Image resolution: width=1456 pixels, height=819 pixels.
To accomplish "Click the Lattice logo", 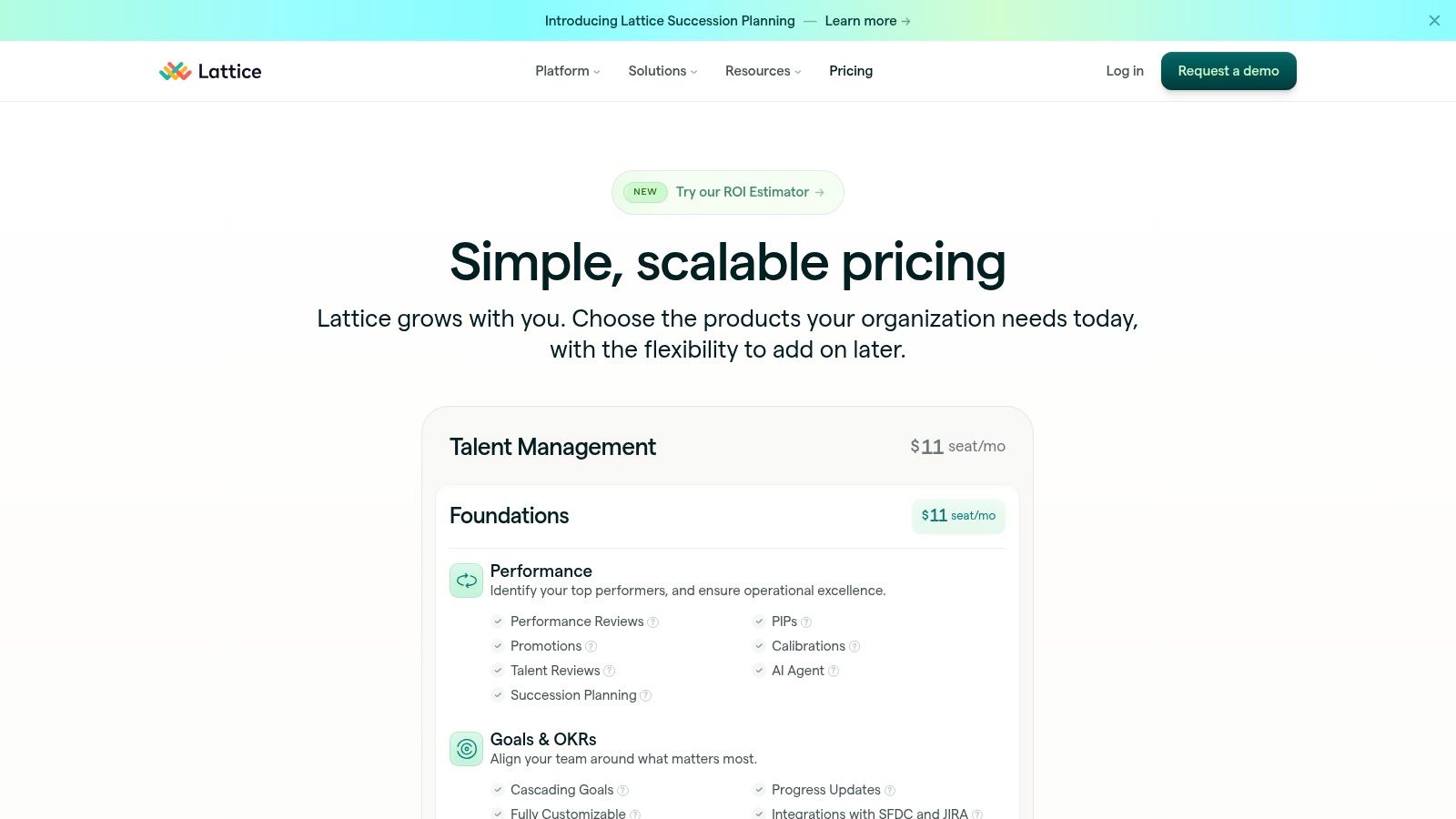I will (210, 71).
